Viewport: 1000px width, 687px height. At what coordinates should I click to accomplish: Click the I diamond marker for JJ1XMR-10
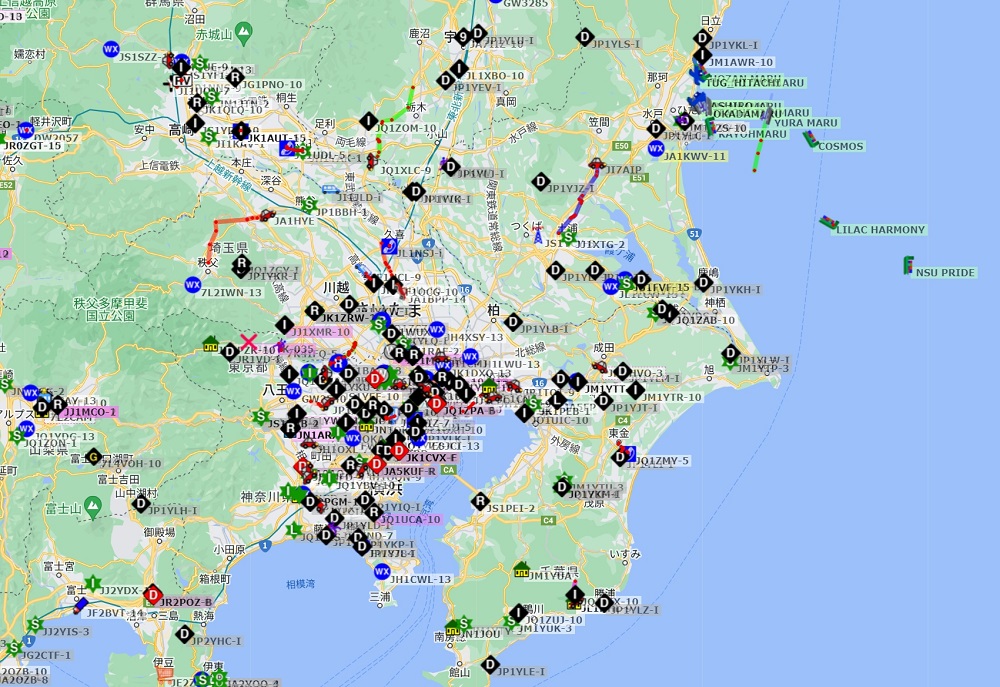click(x=284, y=325)
